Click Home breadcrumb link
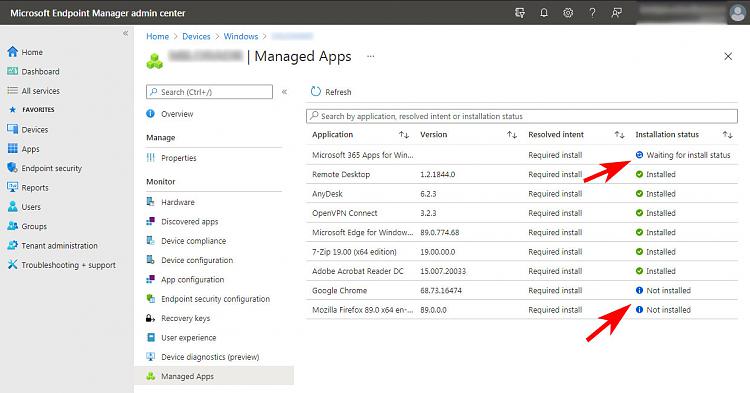 point(157,36)
